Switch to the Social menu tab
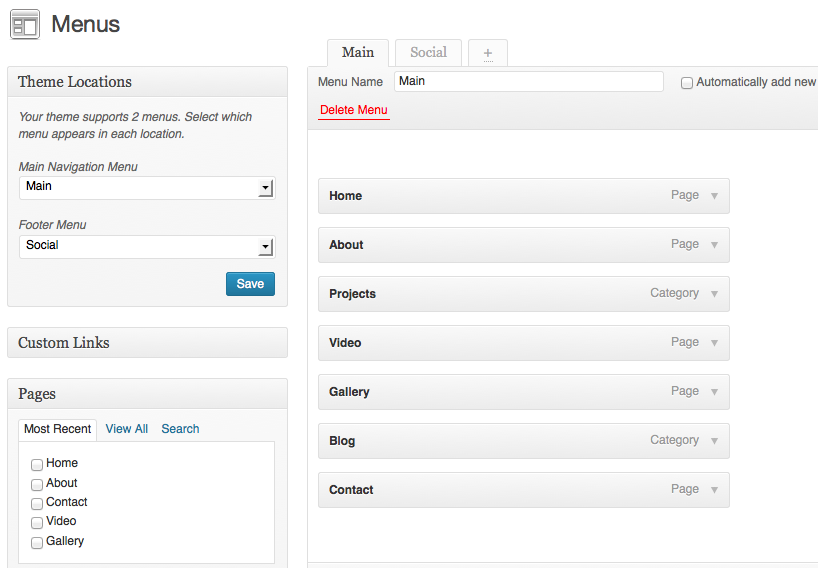The image size is (818, 568). pyautogui.click(x=428, y=53)
